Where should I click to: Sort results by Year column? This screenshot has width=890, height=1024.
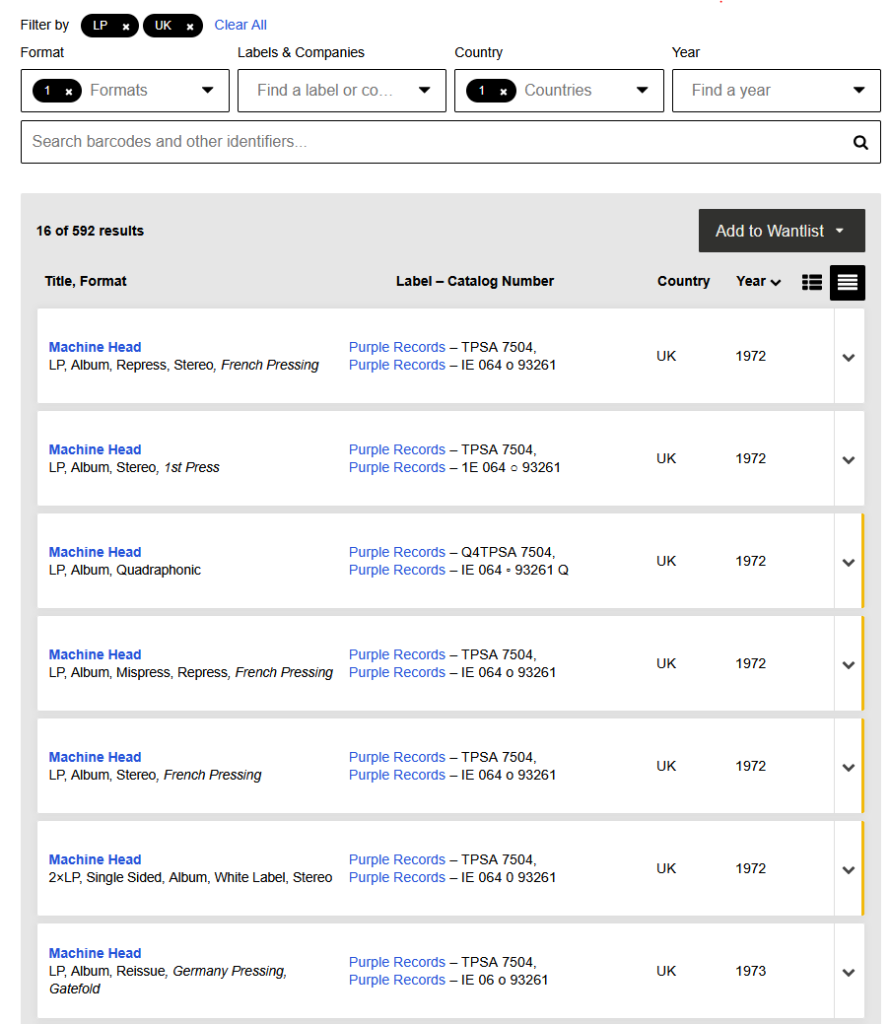(758, 281)
